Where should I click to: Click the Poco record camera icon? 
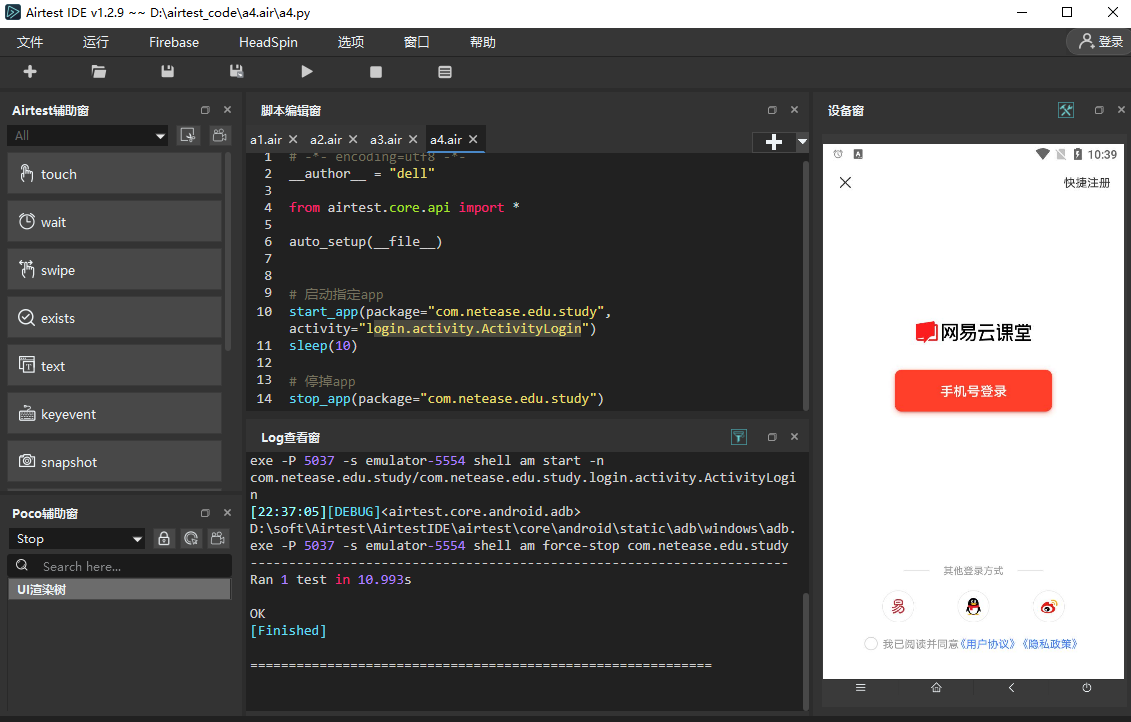tap(218, 539)
